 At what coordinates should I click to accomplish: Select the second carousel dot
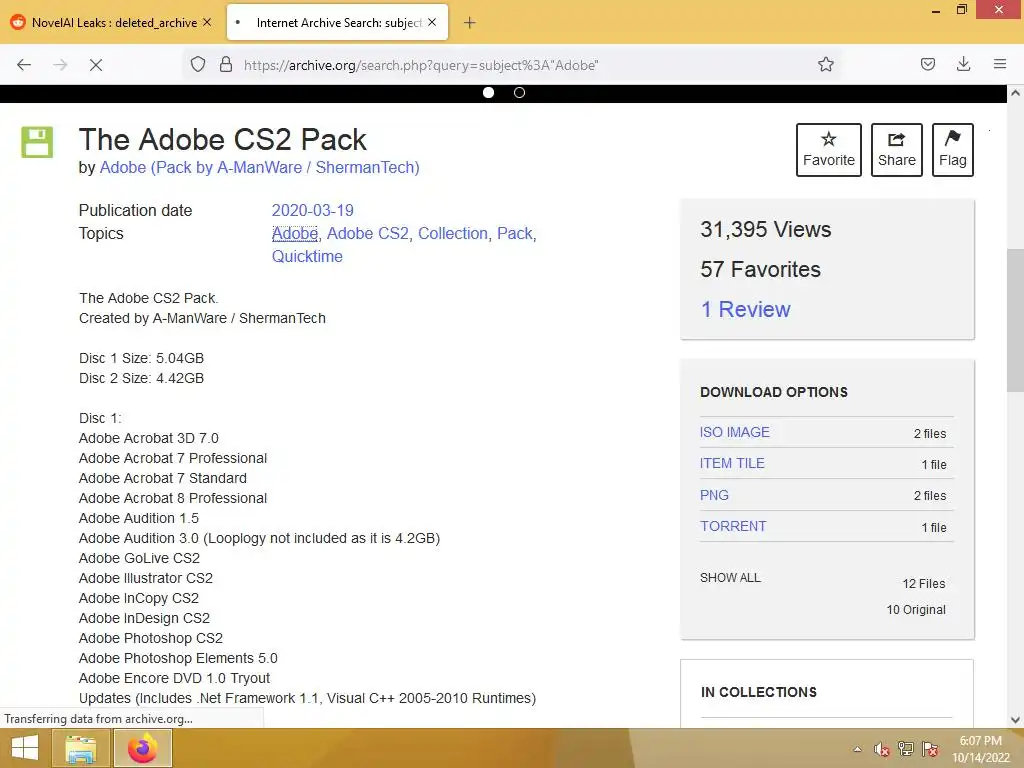[x=519, y=93]
